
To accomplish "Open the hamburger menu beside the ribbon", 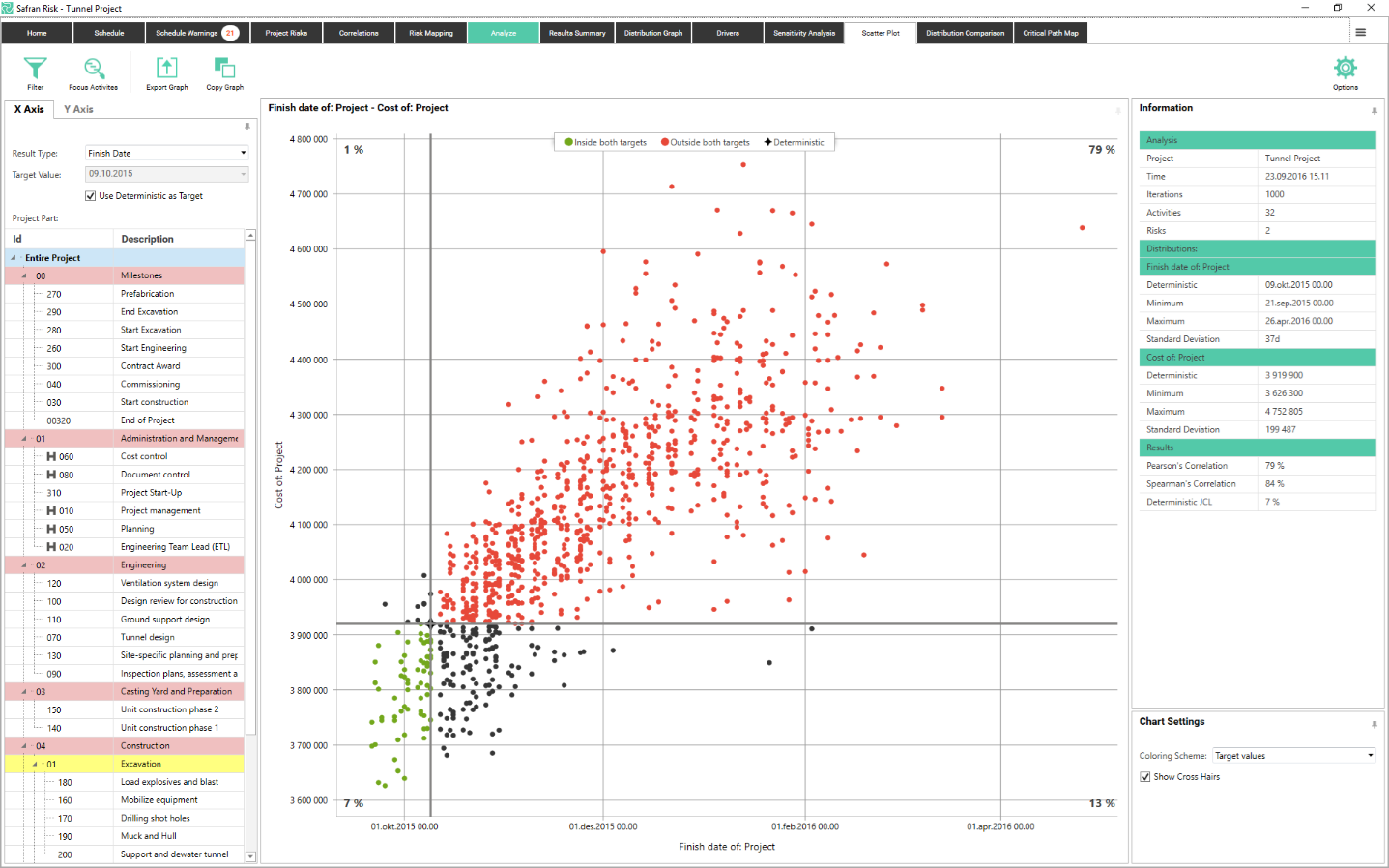I will [1361, 31].
